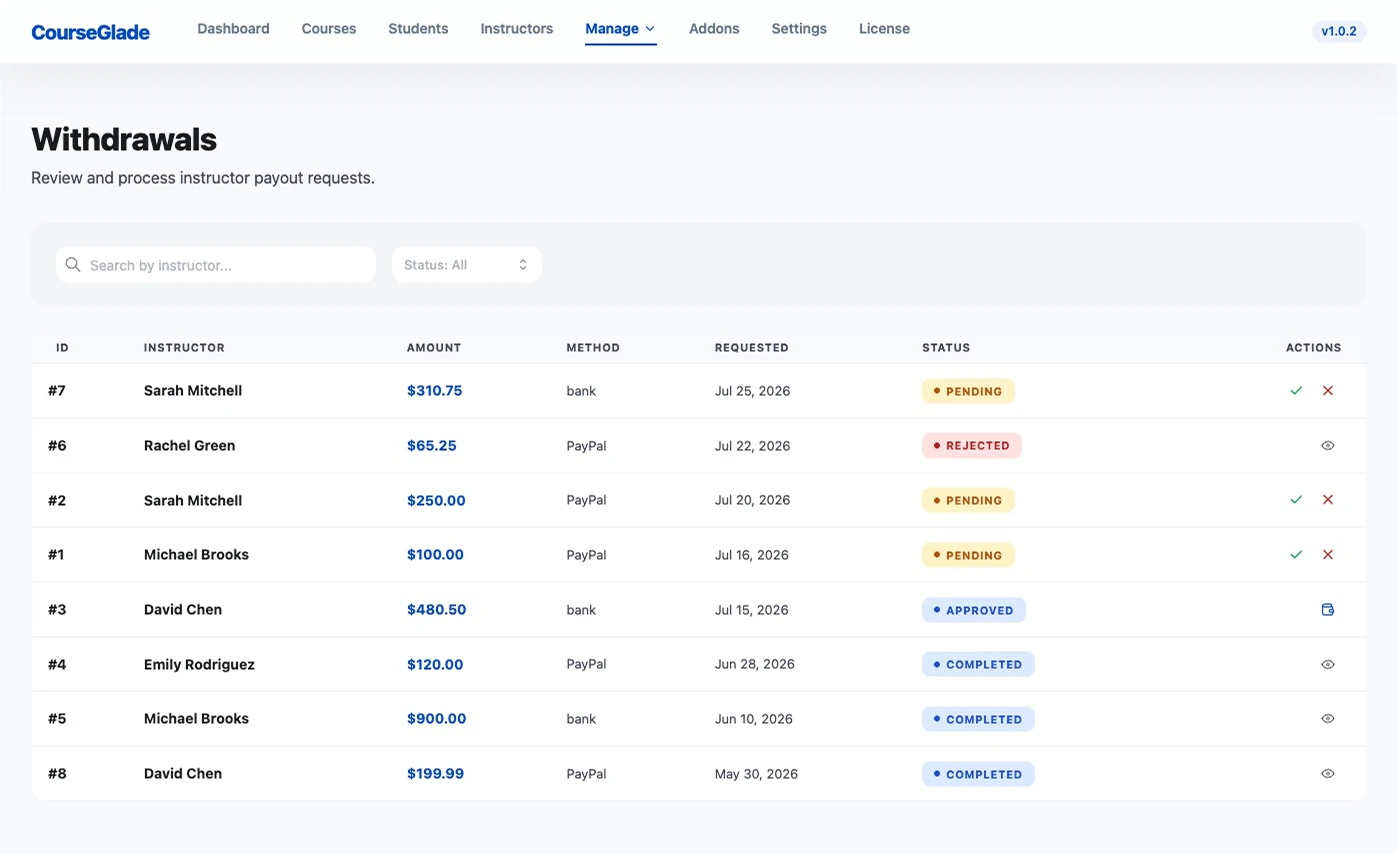Approve Sarah Mitchell's $310.75 withdrawal
This screenshot has height=854, width=1397.
pos(1296,391)
